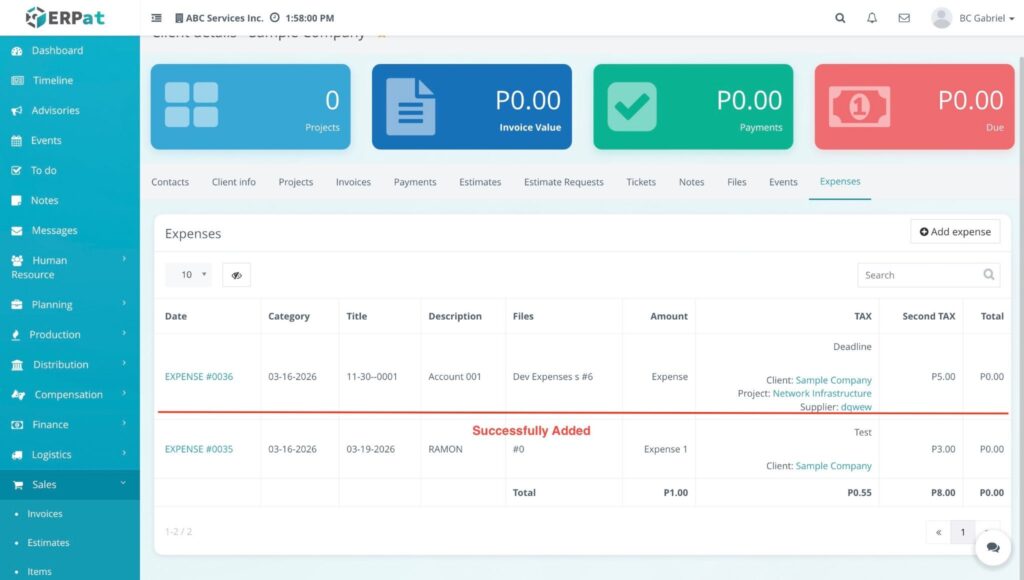Open the EXPENSE #0036 link
Viewport: 1024px width, 580px height.
point(199,377)
